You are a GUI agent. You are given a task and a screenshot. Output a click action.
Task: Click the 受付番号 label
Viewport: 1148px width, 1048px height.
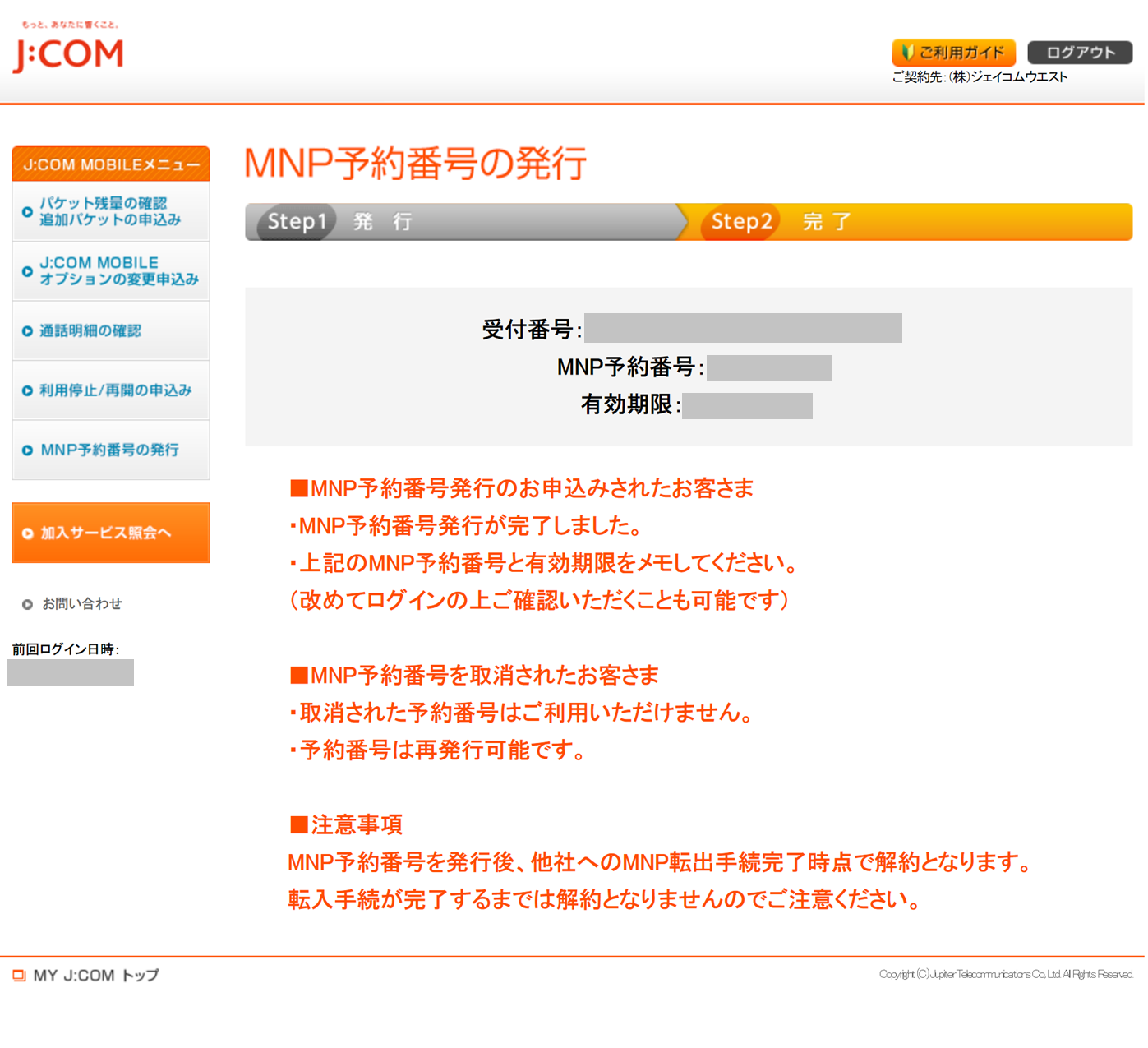coord(531,330)
